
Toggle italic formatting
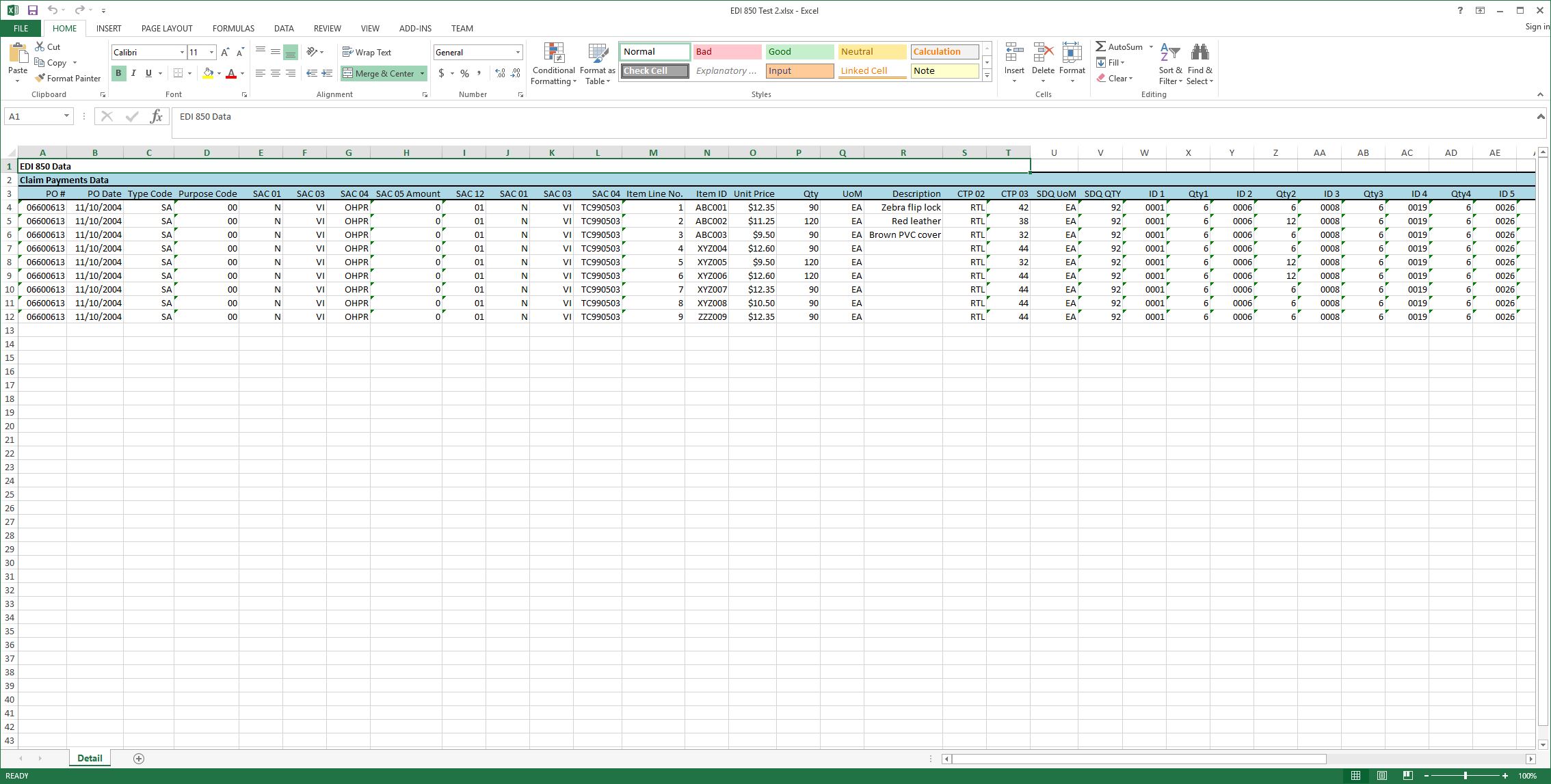[133, 73]
